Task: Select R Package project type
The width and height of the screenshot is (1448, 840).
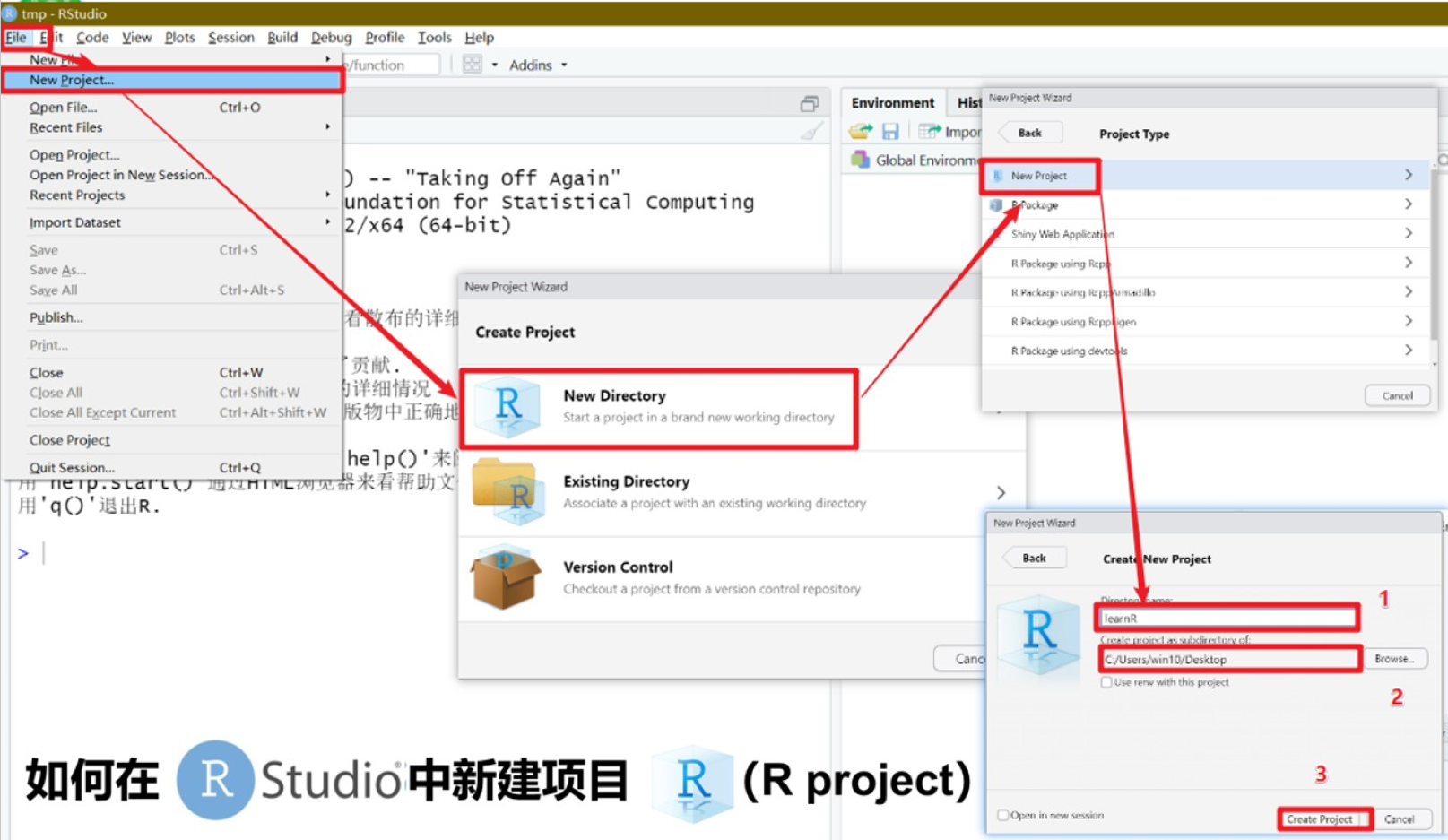Action: (x=1207, y=204)
